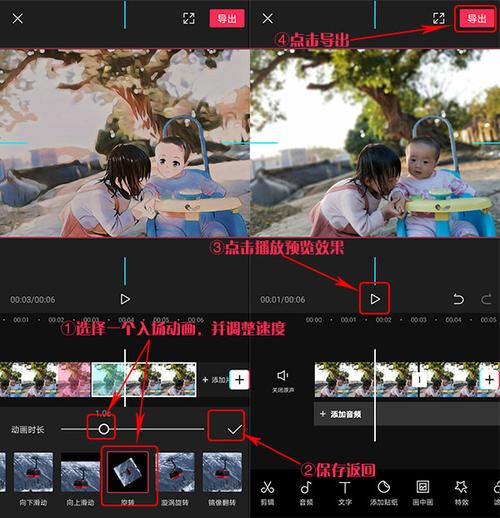The width and height of the screenshot is (500, 518).
Task: Click the plus add-clip button in right timeline
Action: (489, 380)
